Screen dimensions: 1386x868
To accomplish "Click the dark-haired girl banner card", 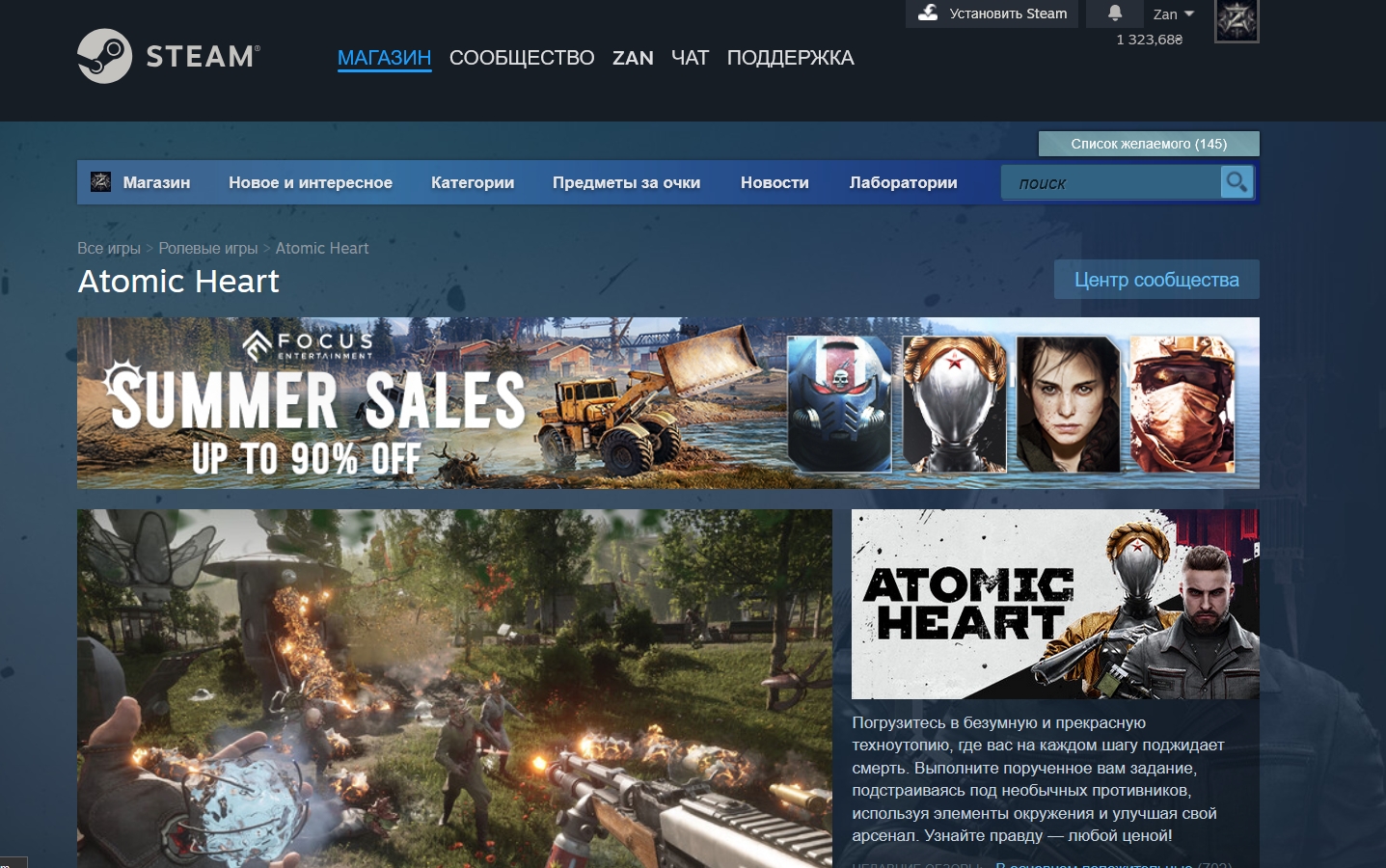I will 1069,403.
